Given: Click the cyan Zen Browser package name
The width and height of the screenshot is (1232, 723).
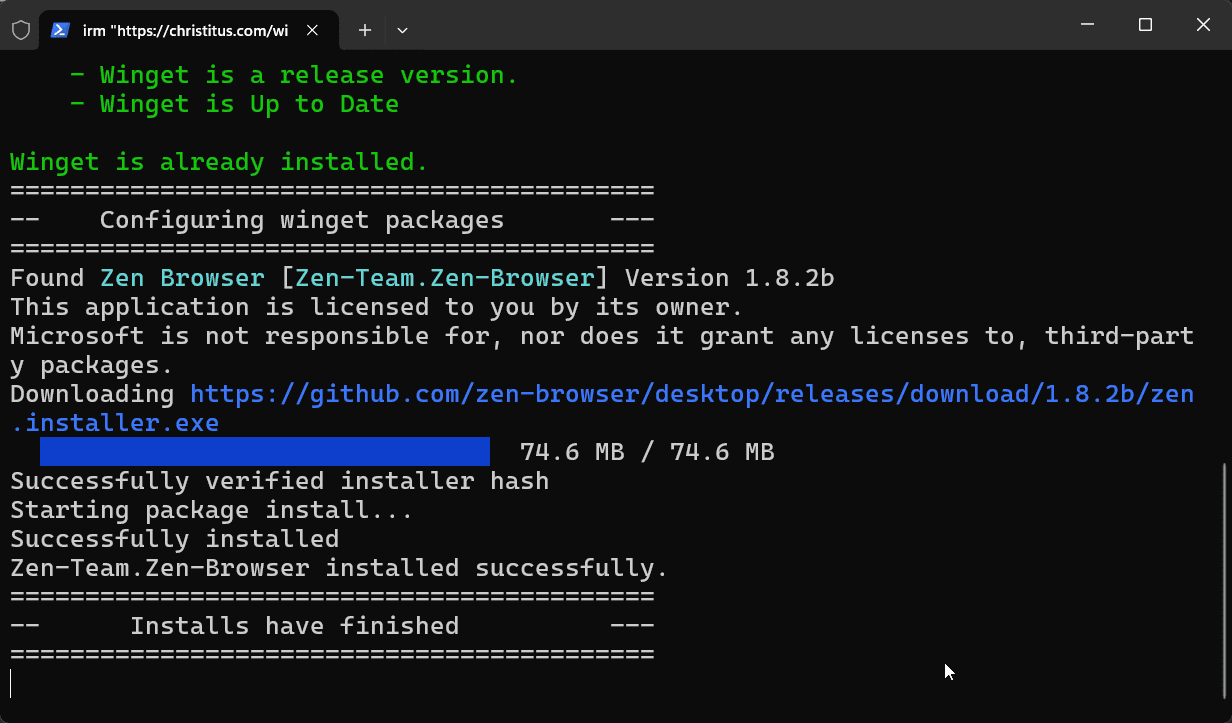Looking at the screenshot, I should click(x=182, y=278).
